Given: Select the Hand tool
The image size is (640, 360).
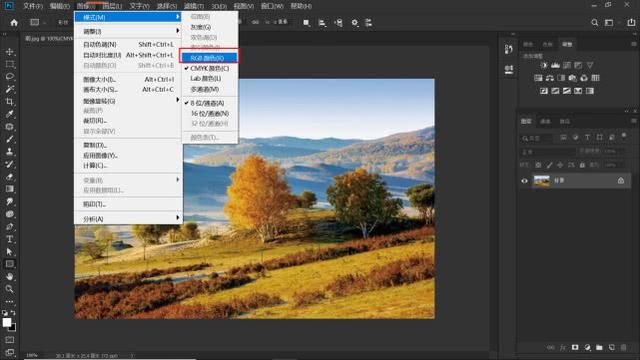Looking at the screenshot, I should tap(9, 276).
